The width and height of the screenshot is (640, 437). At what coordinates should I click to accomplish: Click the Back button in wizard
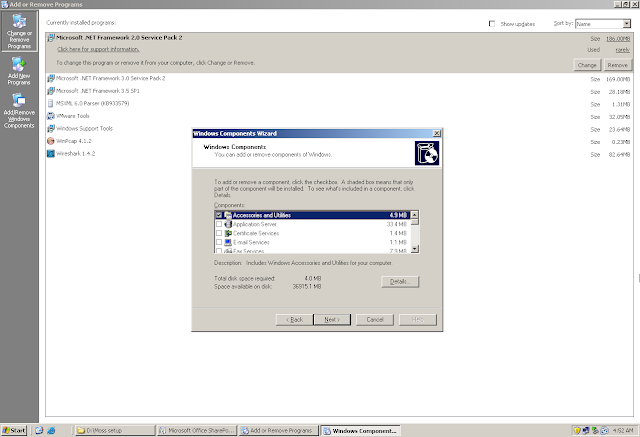click(294, 319)
